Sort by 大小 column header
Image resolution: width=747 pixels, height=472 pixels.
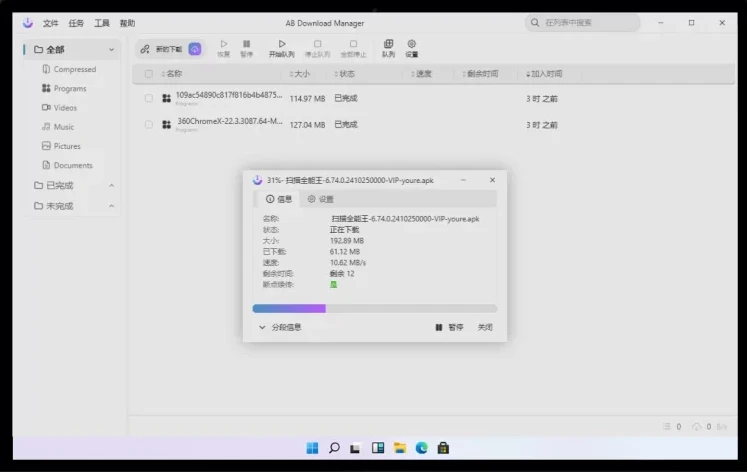pos(300,74)
